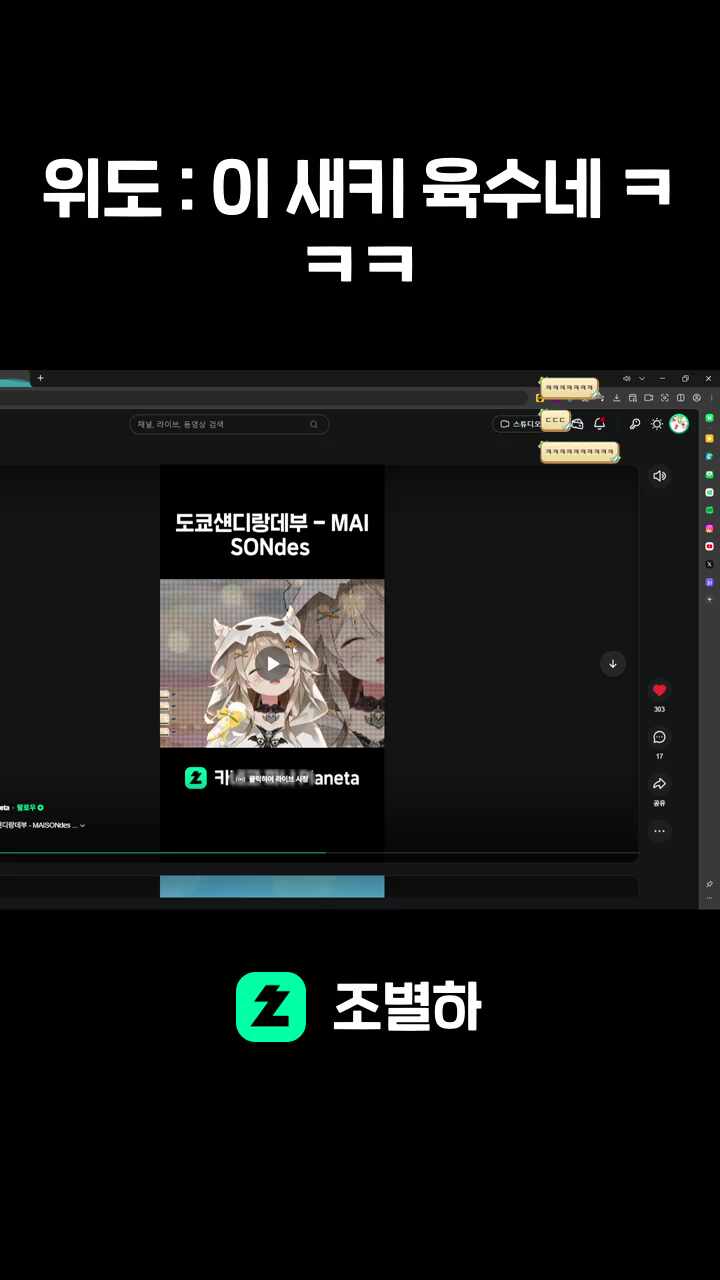Click browser tab audio speaker icon

coord(626,379)
